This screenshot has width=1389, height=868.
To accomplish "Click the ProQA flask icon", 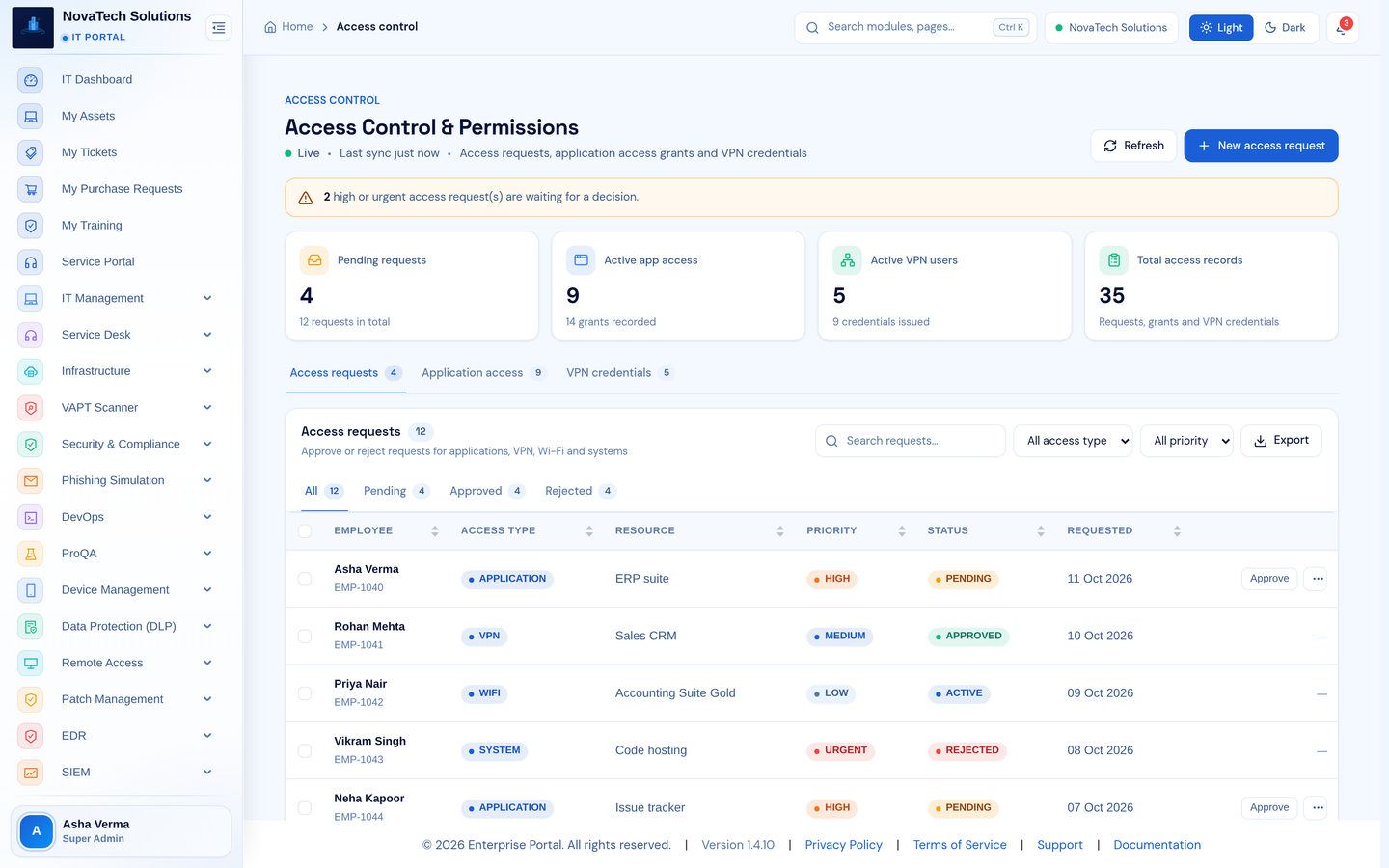I will tap(31, 554).
